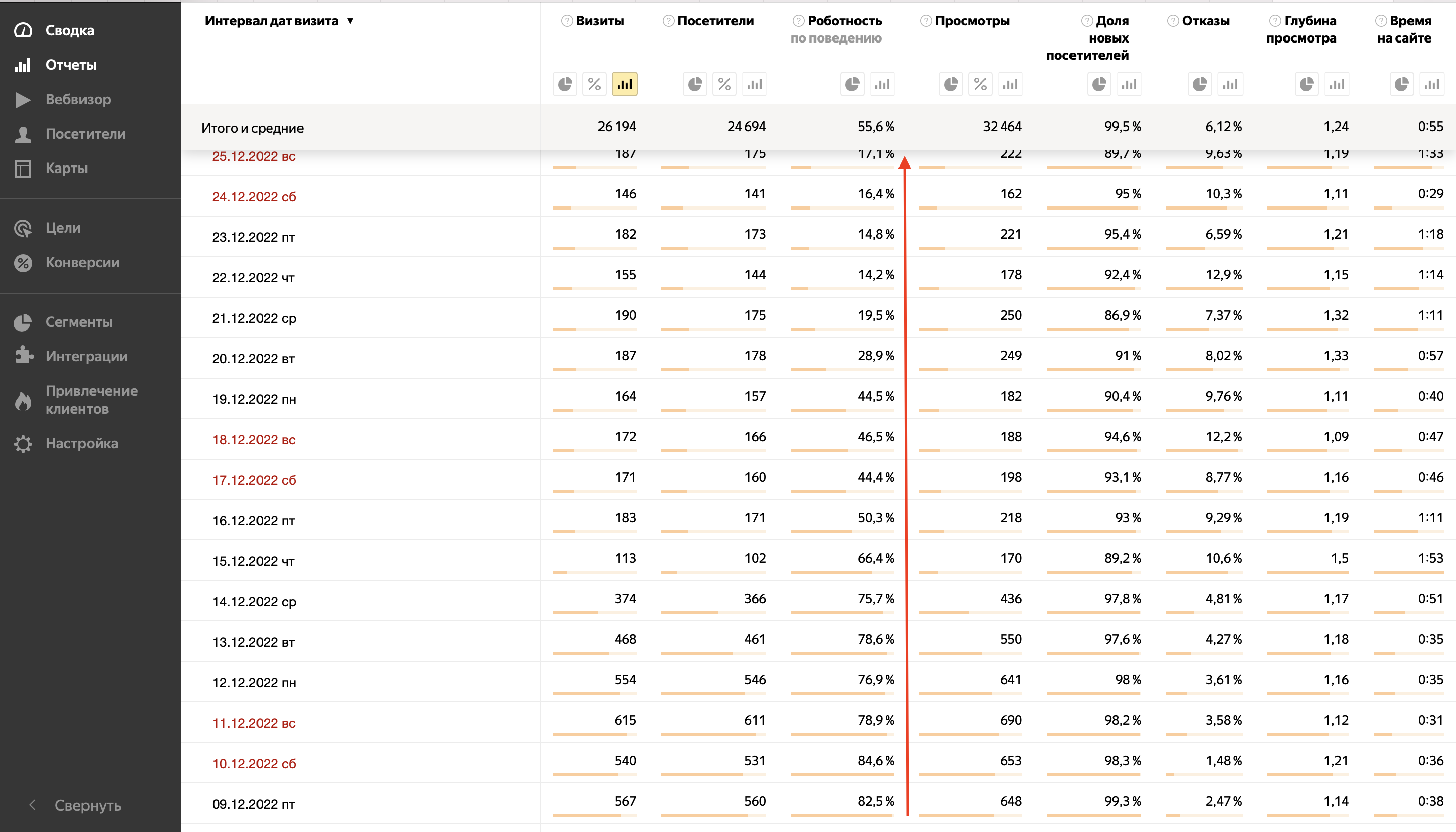Sort by Интервал дат визита dropdown
The height and width of the screenshot is (832, 1456).
pos(279,21)
